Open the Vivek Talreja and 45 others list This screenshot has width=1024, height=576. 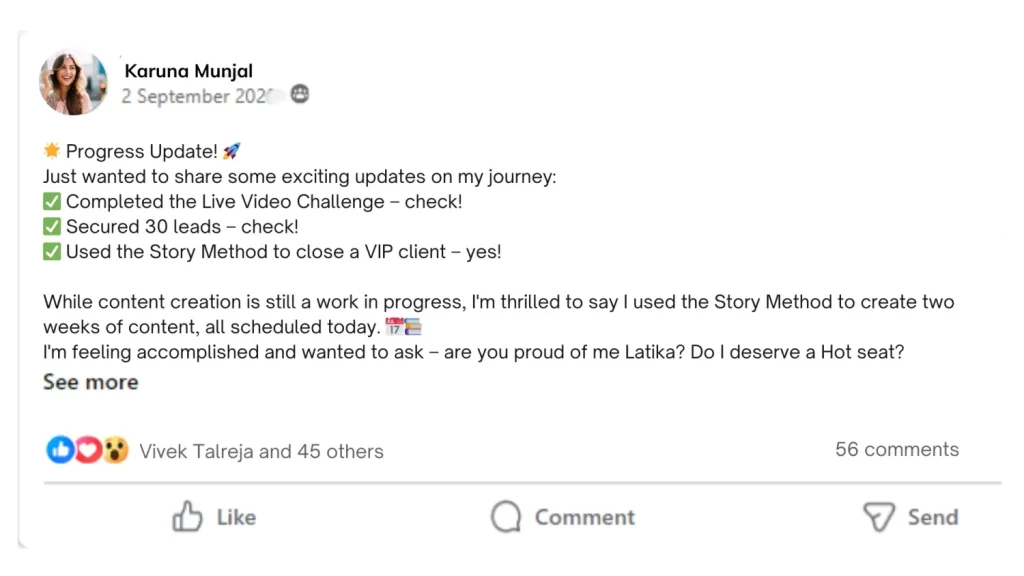261,451
